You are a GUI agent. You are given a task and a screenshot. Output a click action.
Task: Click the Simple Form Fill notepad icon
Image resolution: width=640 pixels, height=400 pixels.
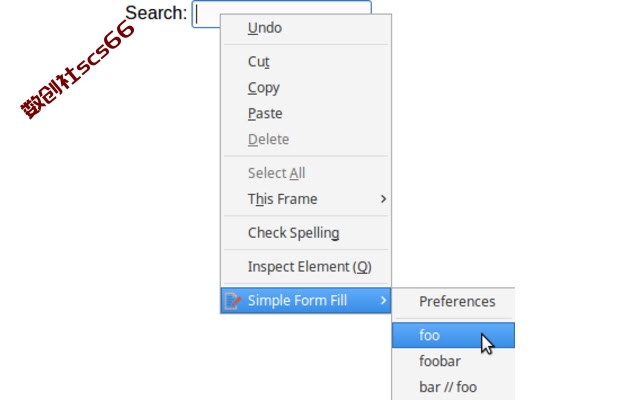[233, 301]
